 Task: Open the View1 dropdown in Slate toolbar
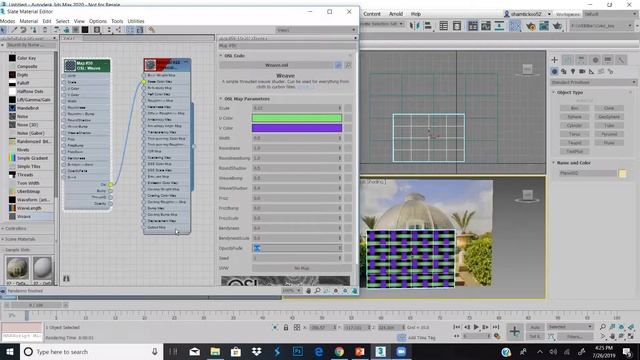tap(316, 30)
